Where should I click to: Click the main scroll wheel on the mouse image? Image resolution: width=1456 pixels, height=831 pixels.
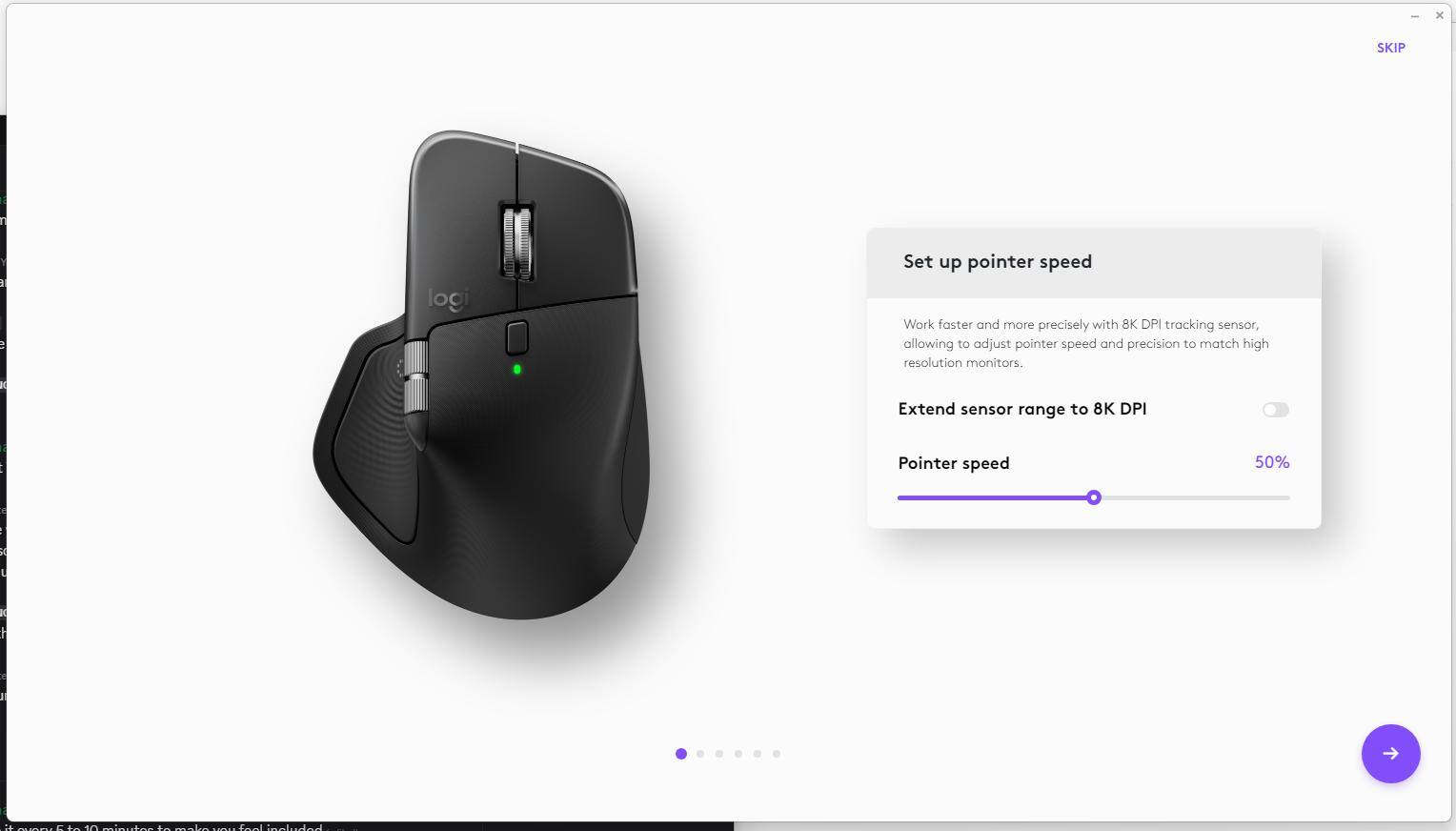click(x=516, y=241)
